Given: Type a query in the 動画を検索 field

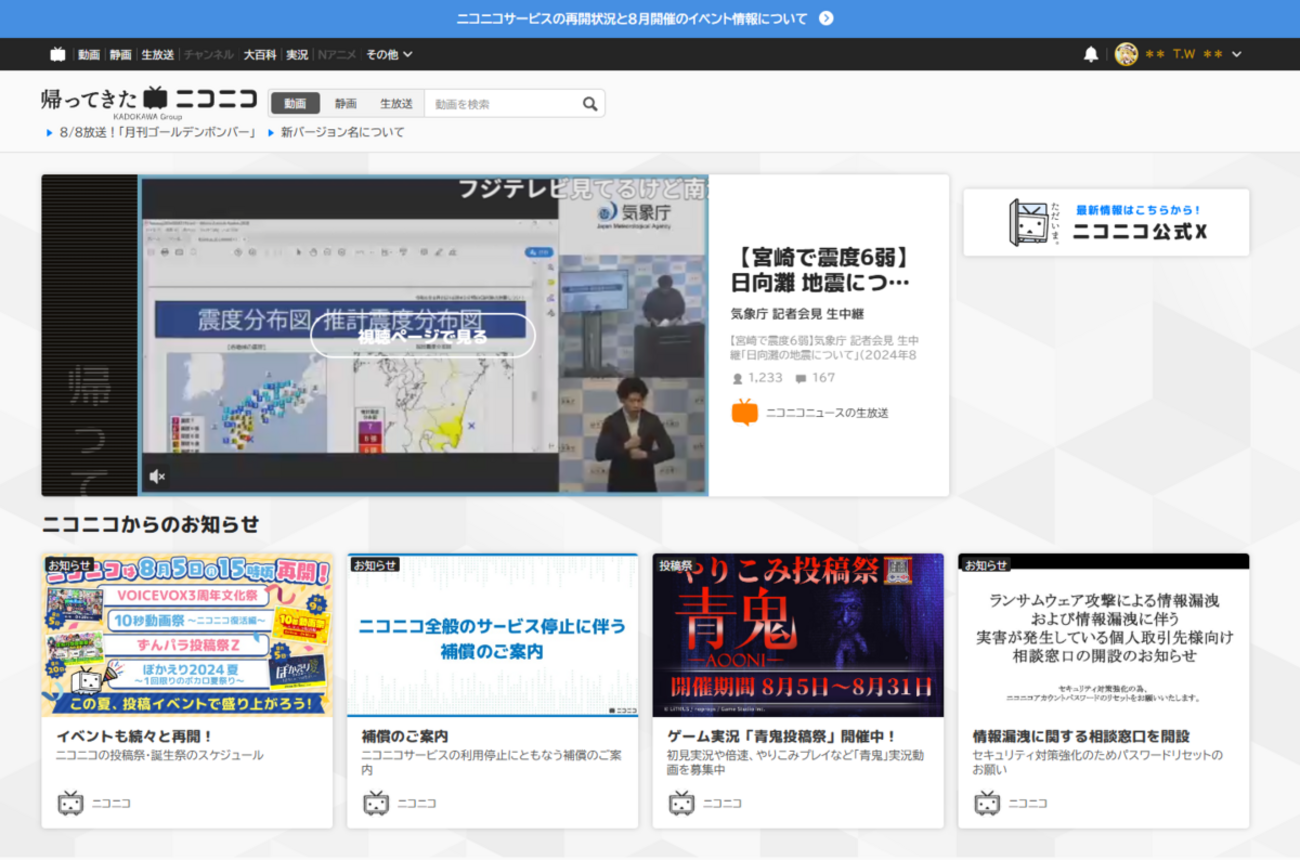Looking at the screenshot, I should pos(500,103).
